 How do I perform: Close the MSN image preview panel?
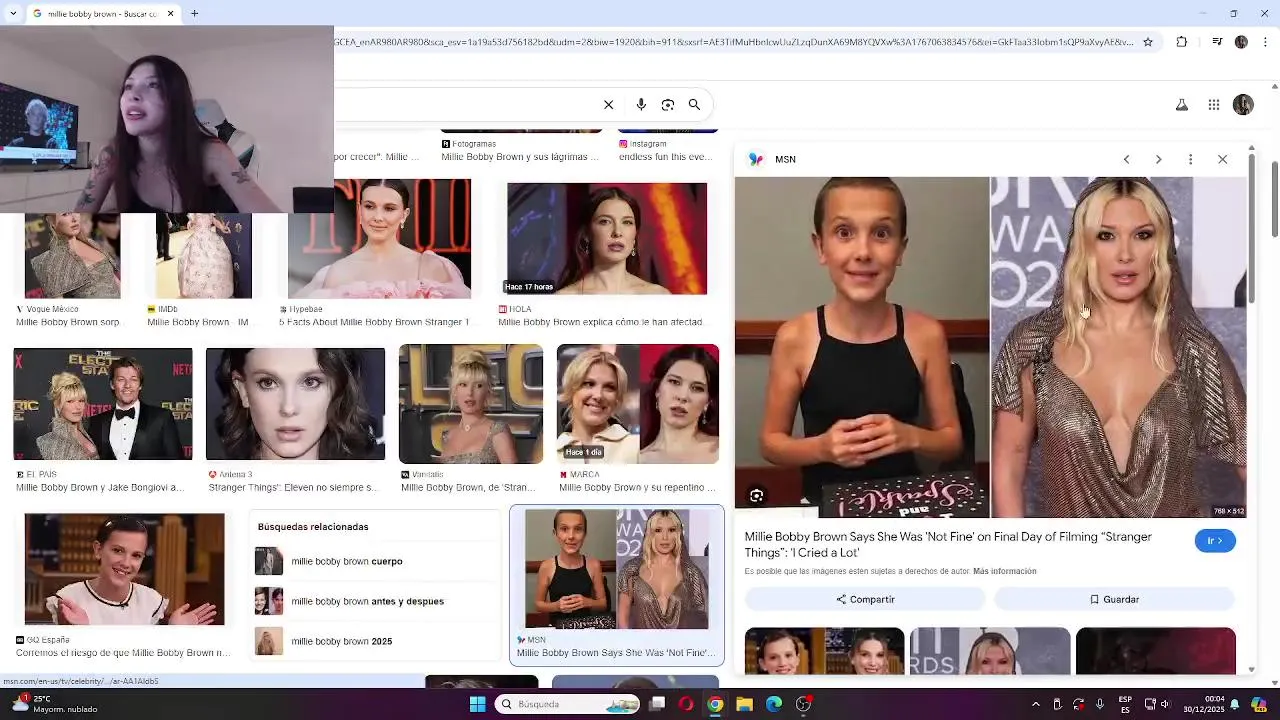point(1222,159)
